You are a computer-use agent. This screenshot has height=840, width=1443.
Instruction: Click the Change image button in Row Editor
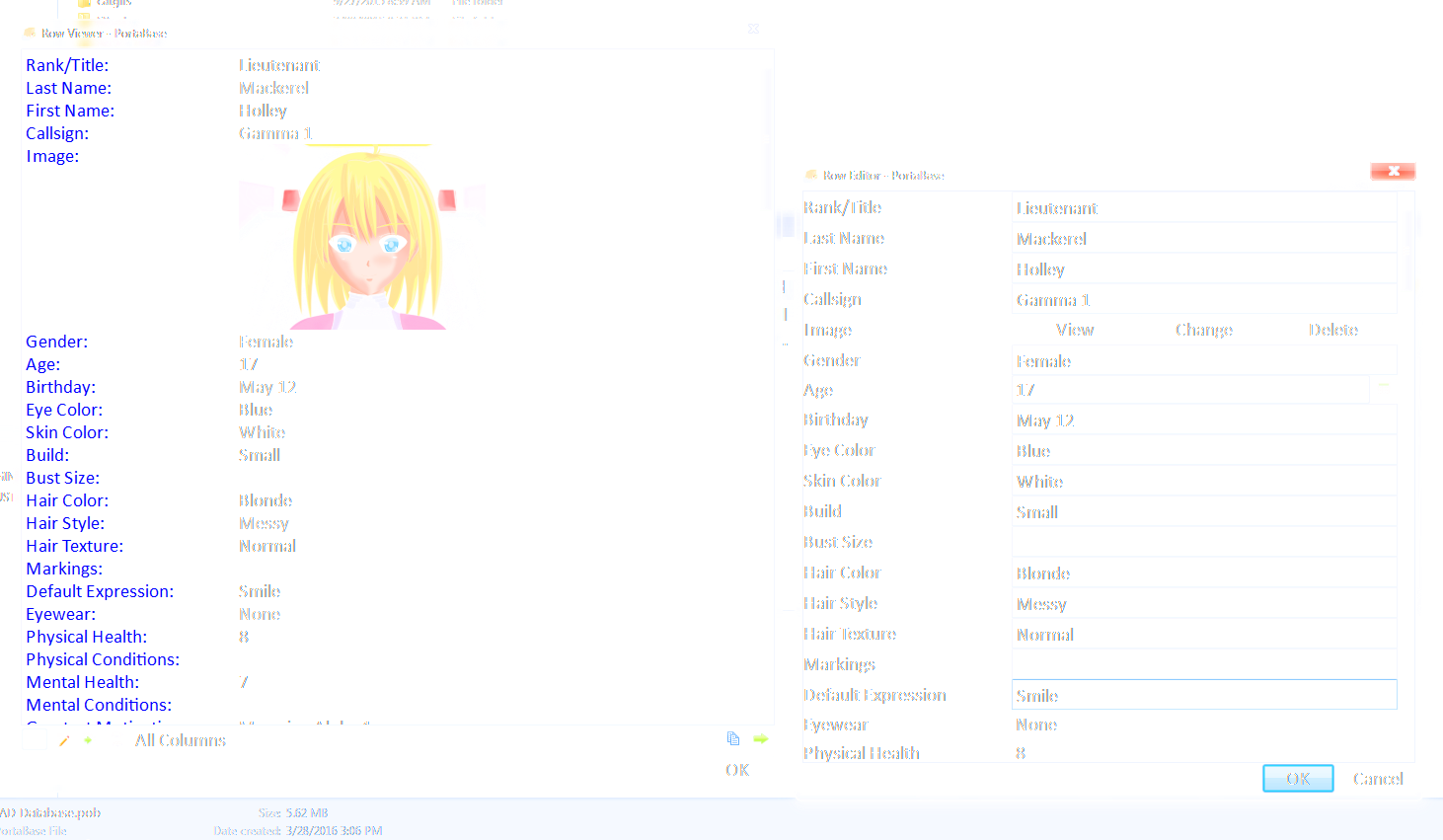coord(1204,330)
